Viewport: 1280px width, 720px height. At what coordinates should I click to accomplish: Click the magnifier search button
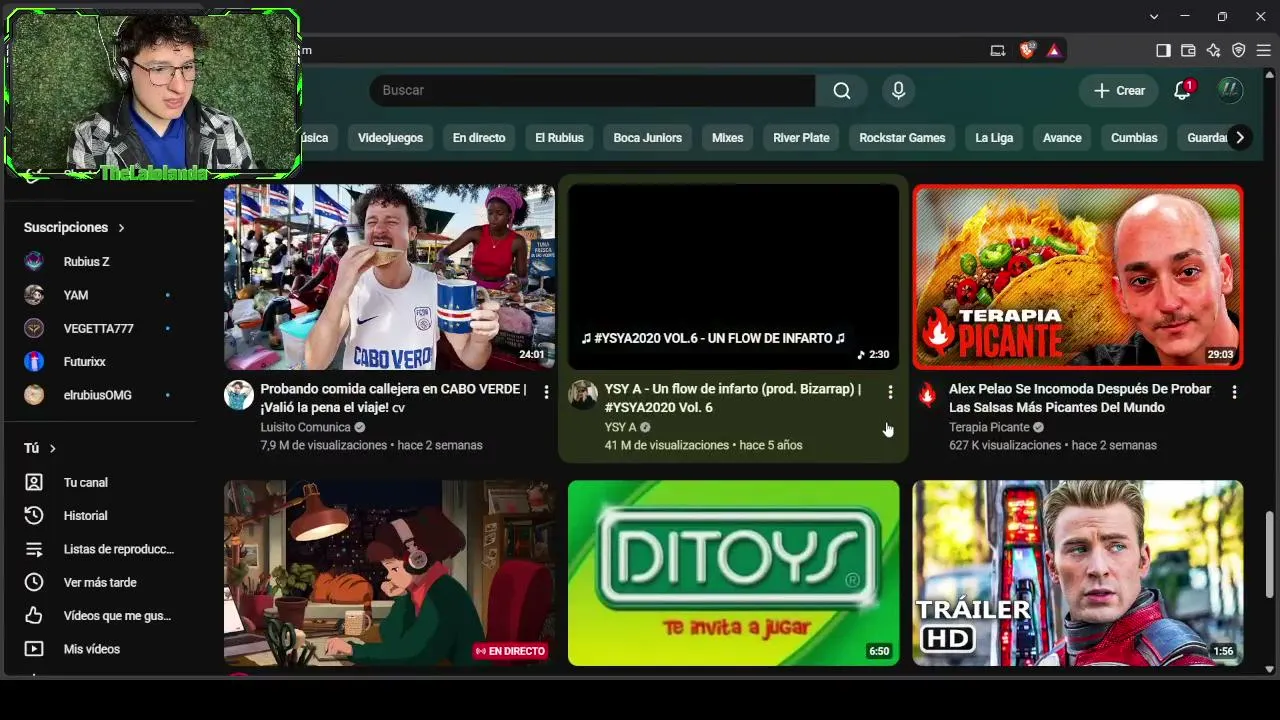[x=842, y=90]
